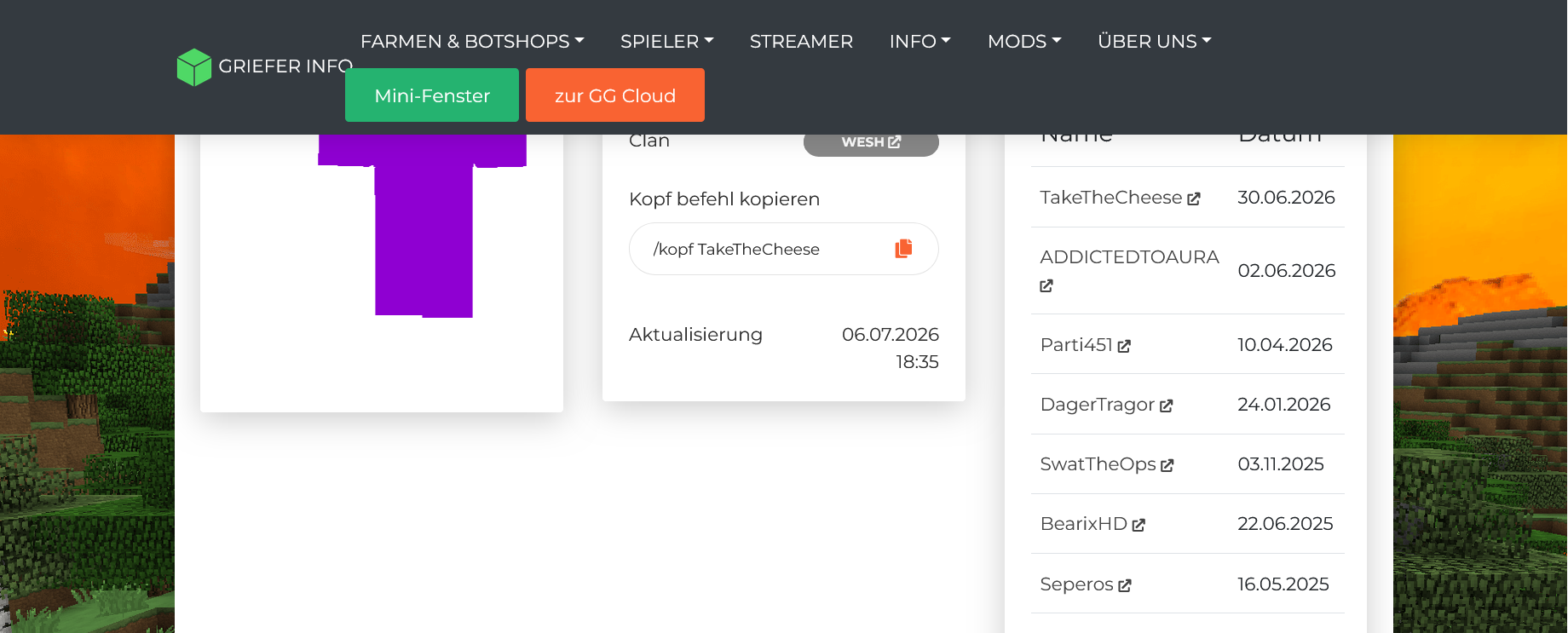Click the Kopf befehl kopieren label
1568x633 pixels.
point(724,199)
